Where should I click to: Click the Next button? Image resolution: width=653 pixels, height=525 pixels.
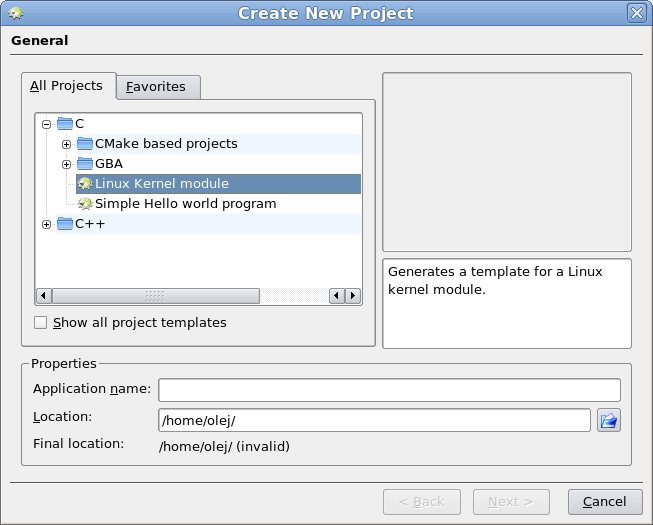(x=511, y=502)
